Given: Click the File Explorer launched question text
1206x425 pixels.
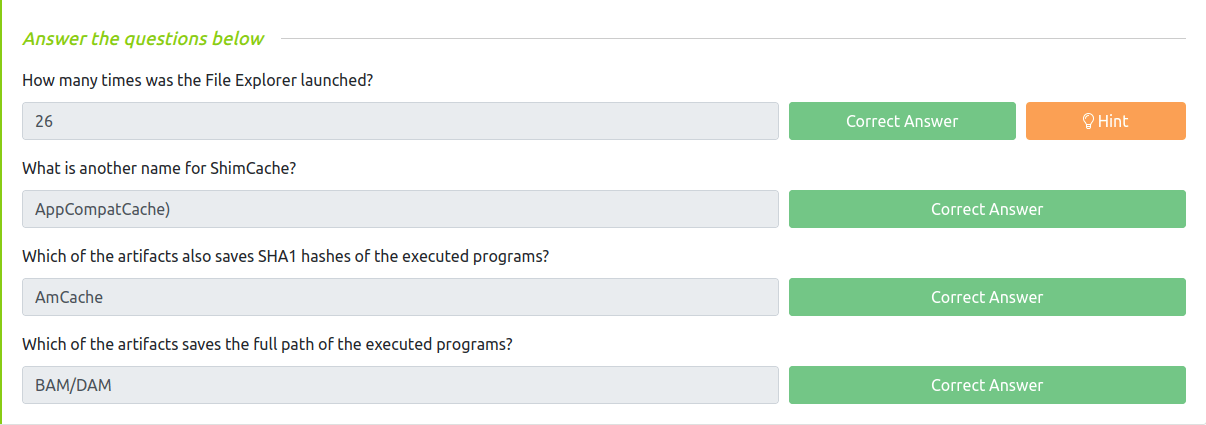Looking at the screenshot, I should (197, 80).
